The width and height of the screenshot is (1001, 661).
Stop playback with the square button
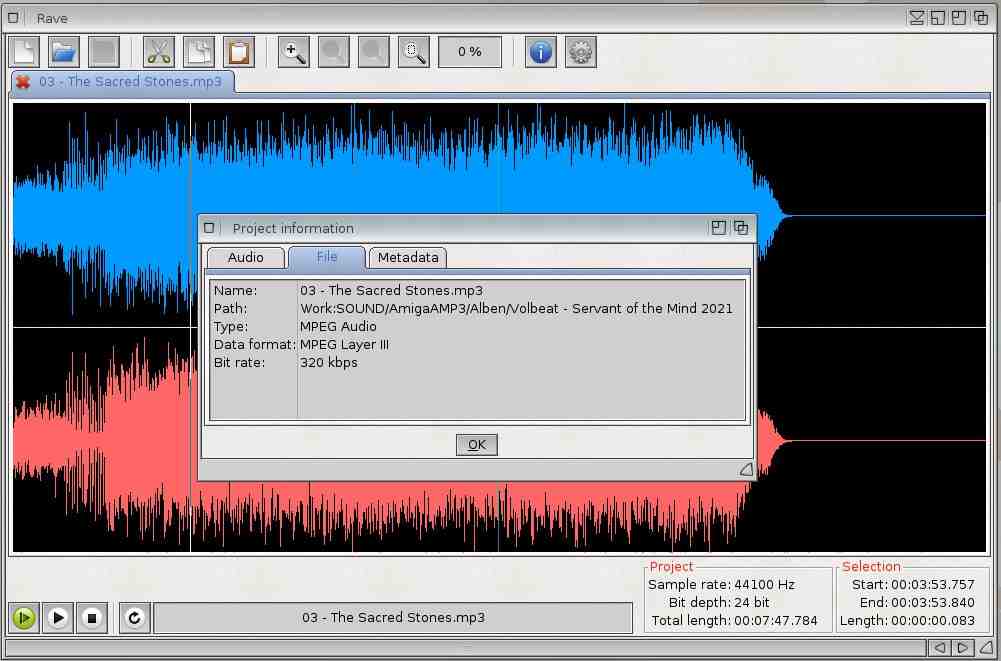pos(92,618)
